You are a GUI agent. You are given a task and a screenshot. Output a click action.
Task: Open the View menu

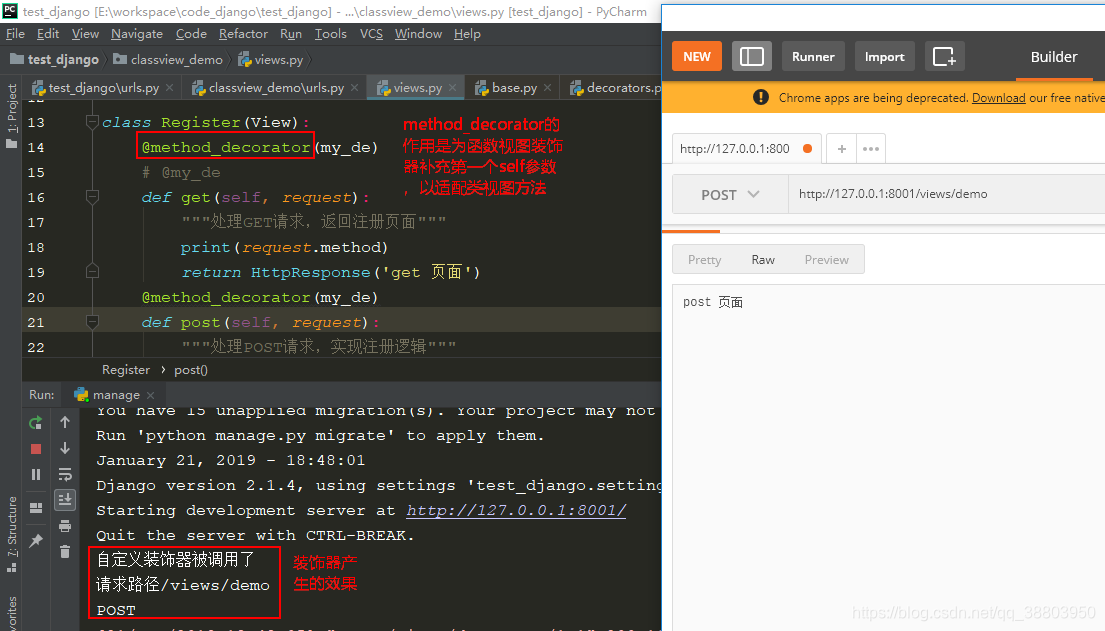click(x=85, y=34)
